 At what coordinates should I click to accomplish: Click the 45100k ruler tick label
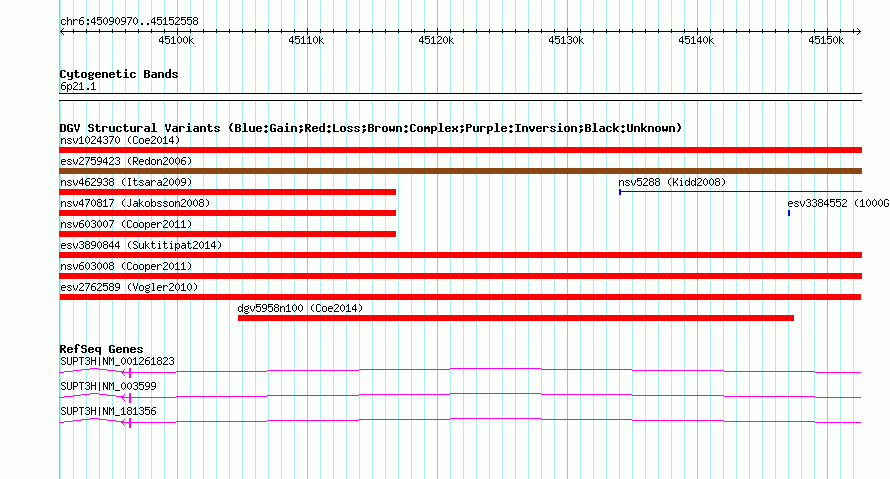coord(176,40)
